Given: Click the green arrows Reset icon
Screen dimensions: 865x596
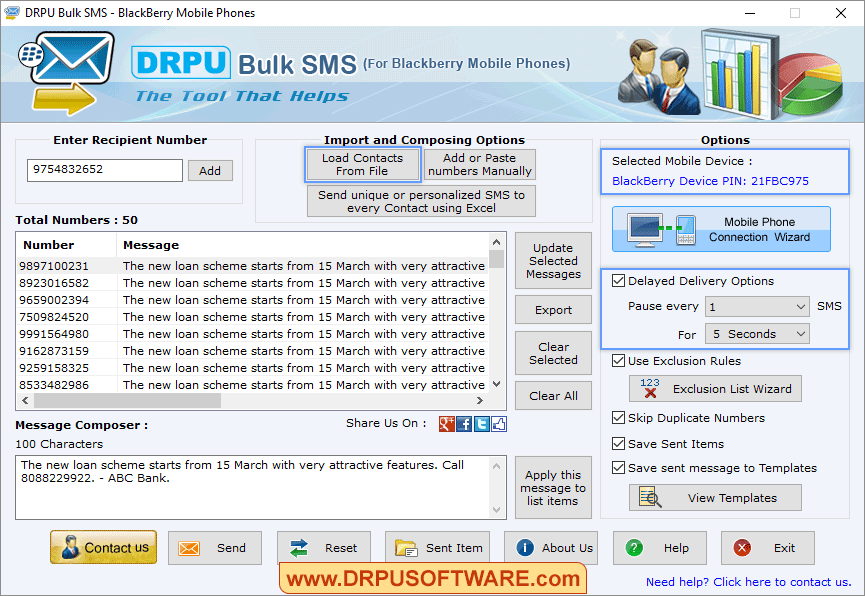Looking at the screenshot, I should [299, 548].
